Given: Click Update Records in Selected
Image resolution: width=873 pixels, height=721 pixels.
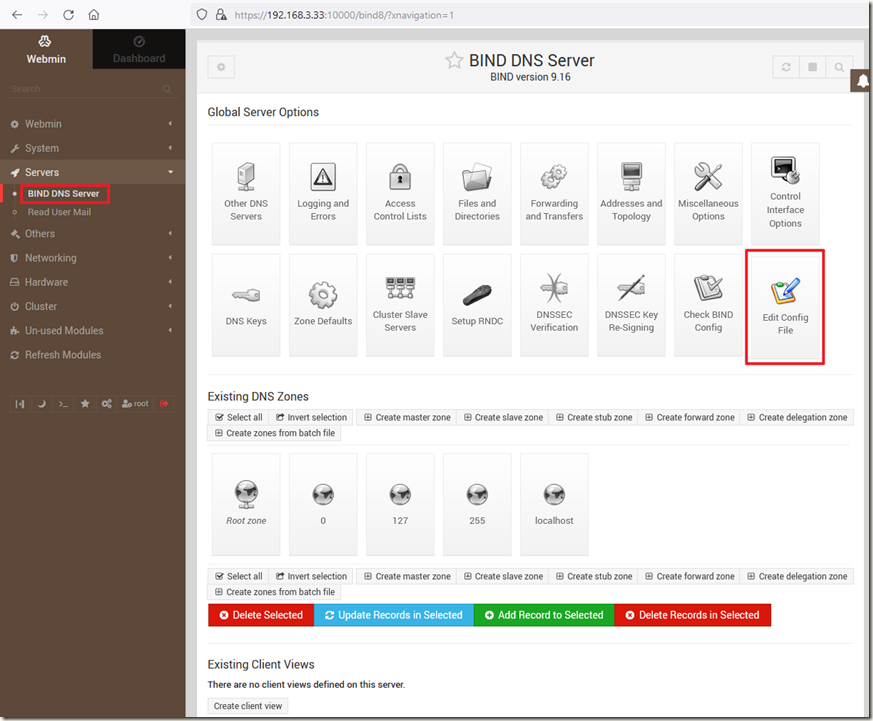Looking at the screenshot, I should (x=394, y=615).
